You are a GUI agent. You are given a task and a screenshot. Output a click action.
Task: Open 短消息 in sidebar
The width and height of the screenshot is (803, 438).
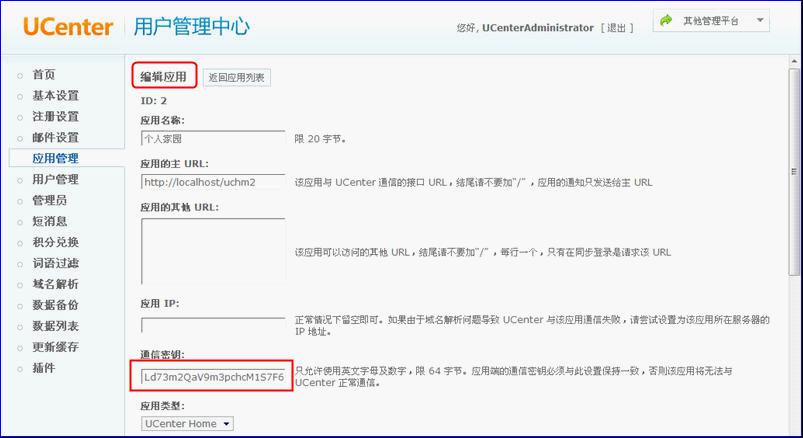[50, 221]
